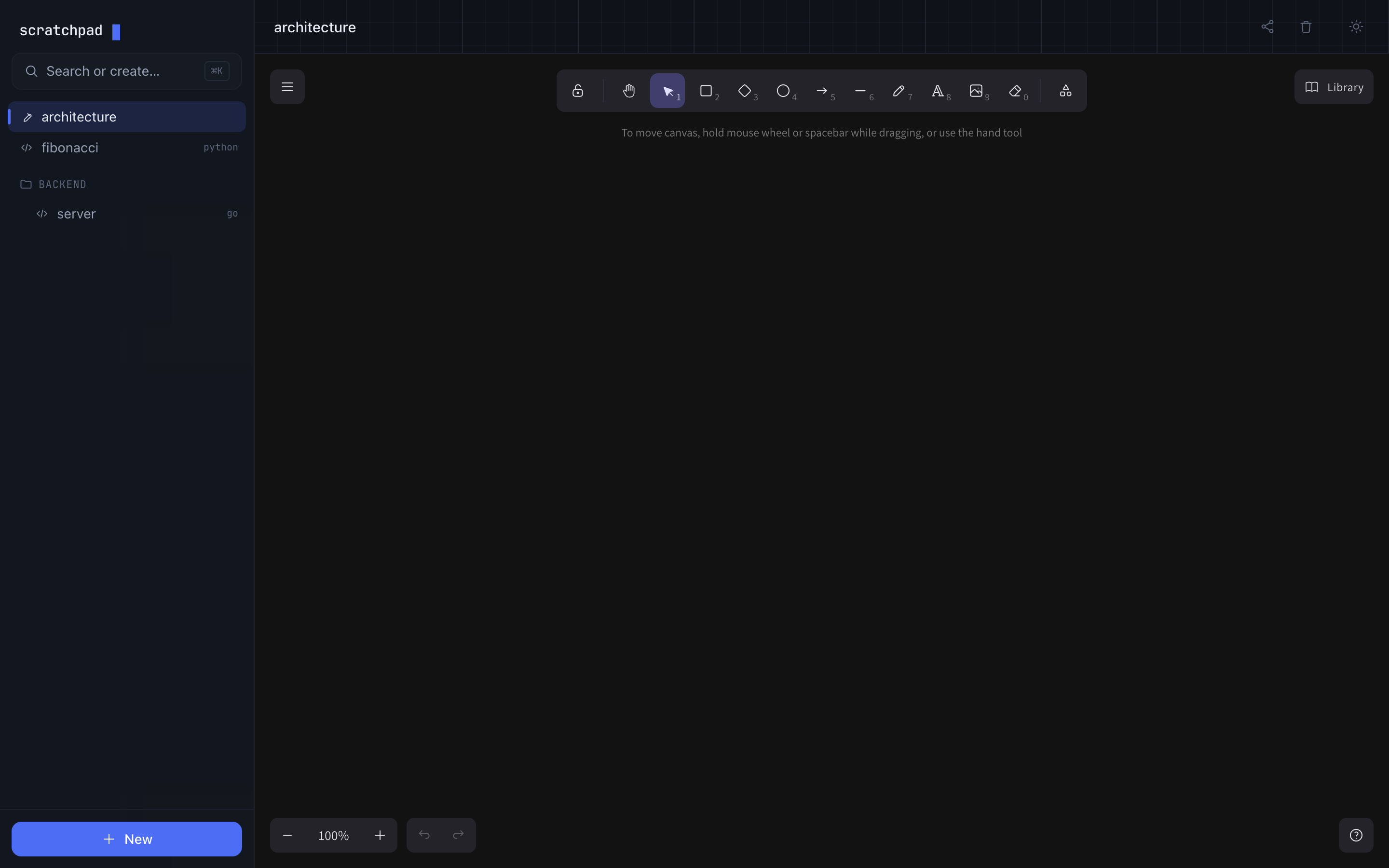1389x868 pixels.
Task: Select the Diamond shape tool
Action: [745, 91]
